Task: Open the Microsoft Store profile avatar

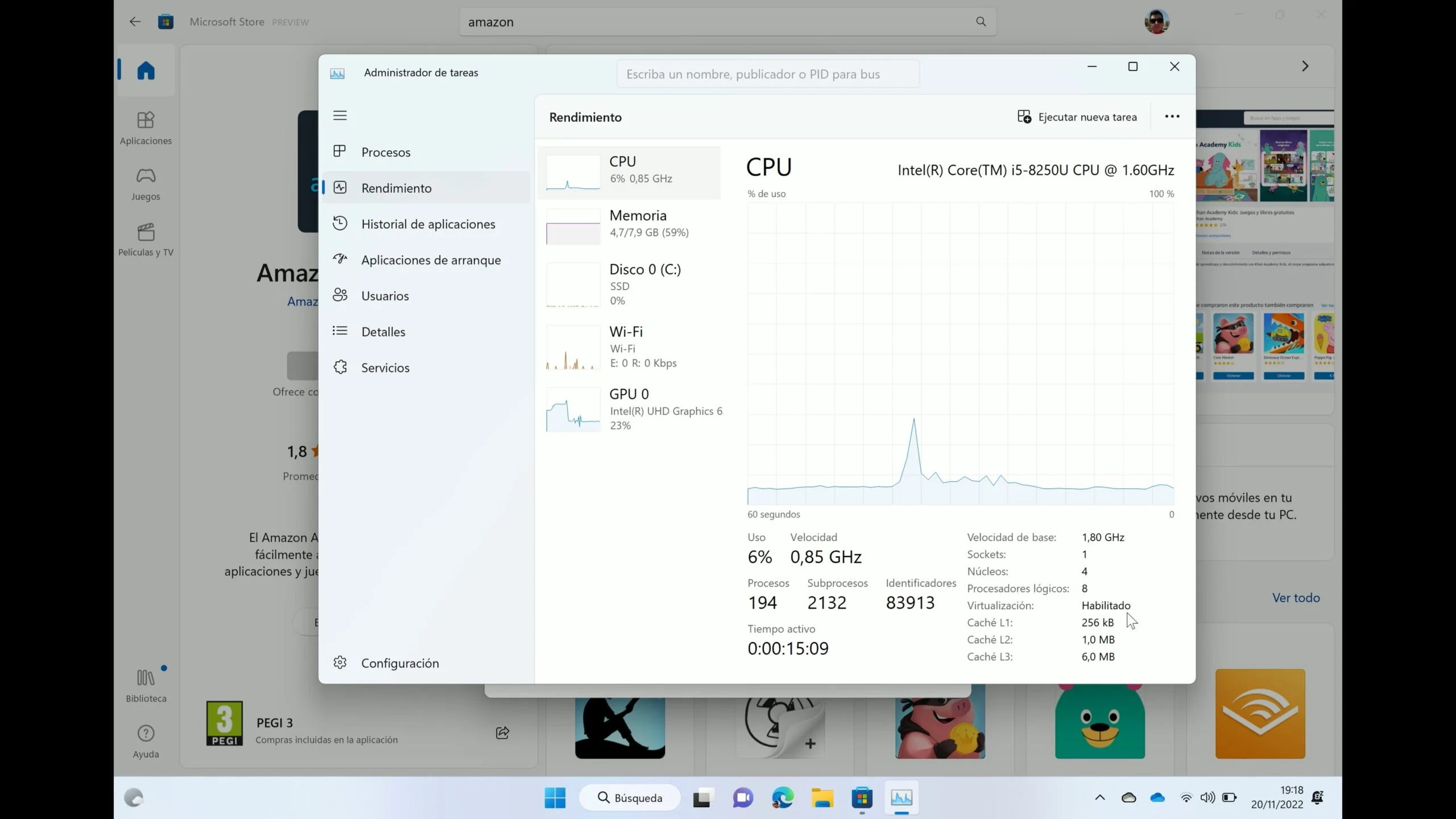Action: (1156, 22)
